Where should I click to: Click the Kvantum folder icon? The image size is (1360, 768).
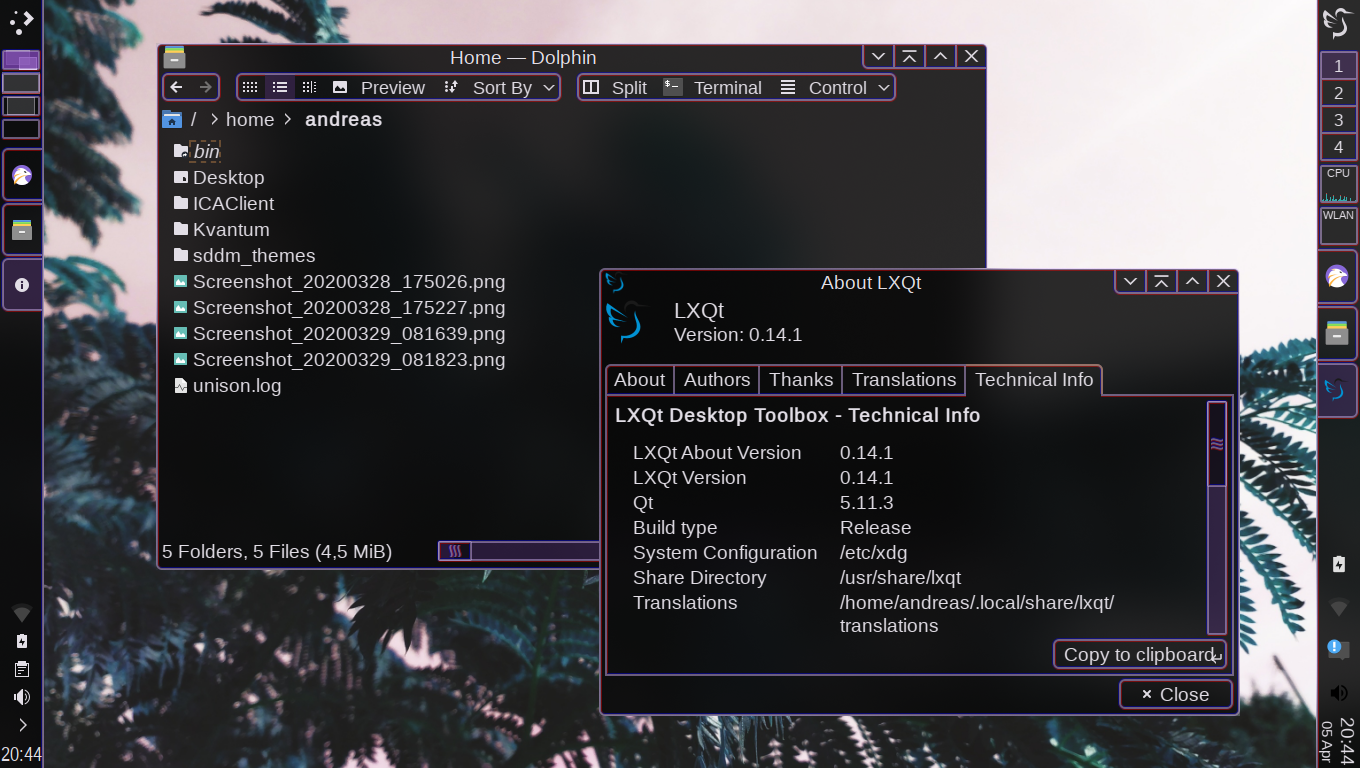180,229
